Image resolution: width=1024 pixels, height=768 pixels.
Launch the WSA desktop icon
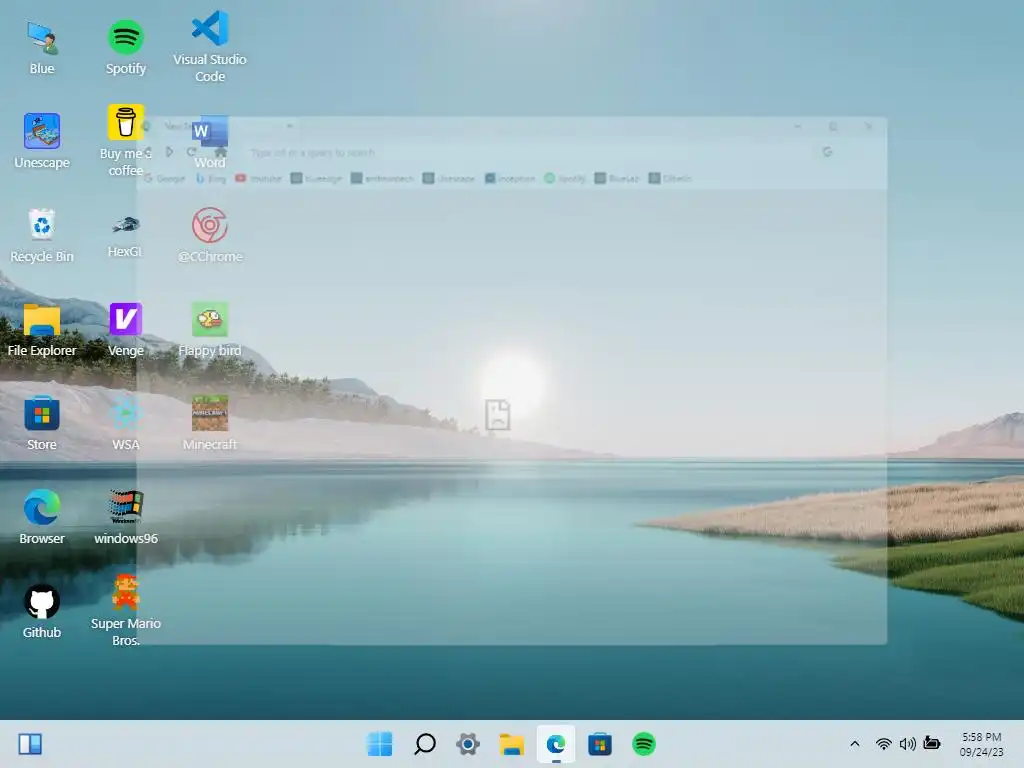point(125,423)
